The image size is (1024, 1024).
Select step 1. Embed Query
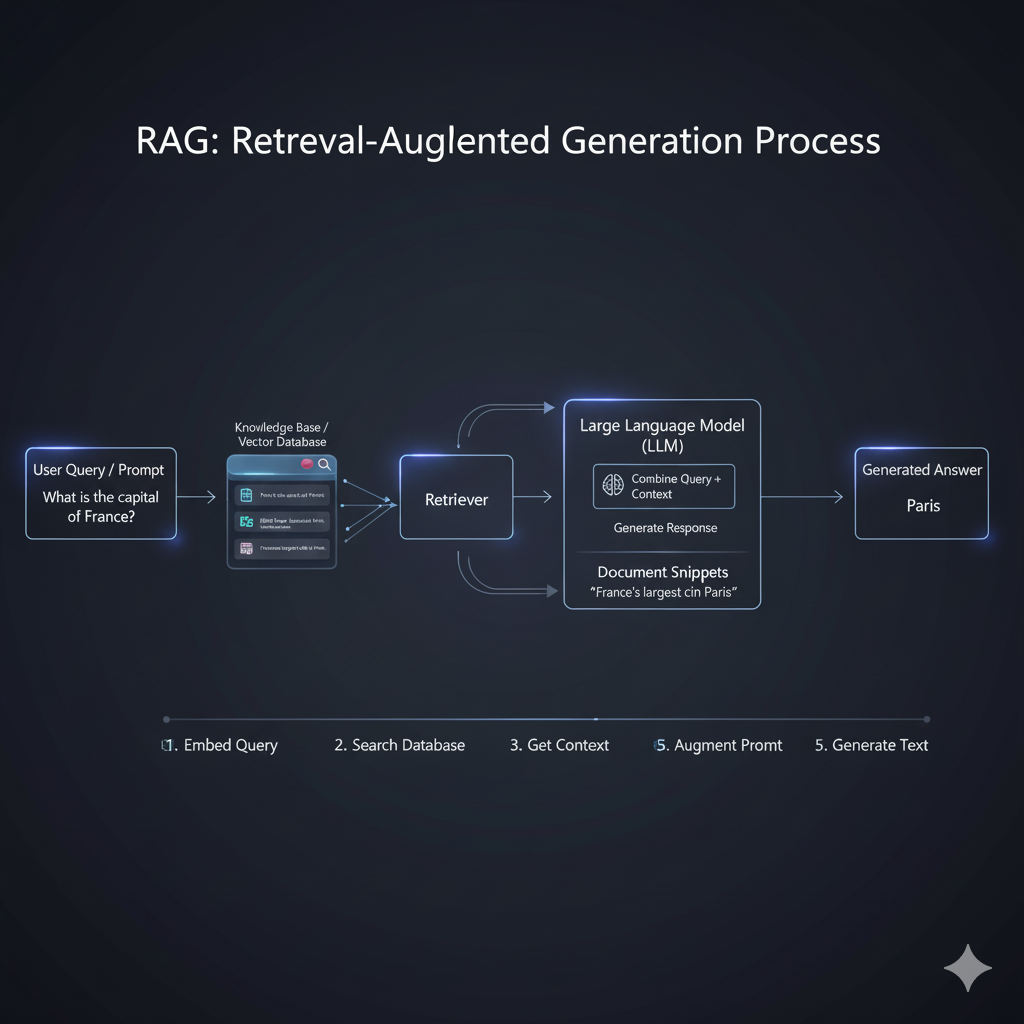[221, 745]
